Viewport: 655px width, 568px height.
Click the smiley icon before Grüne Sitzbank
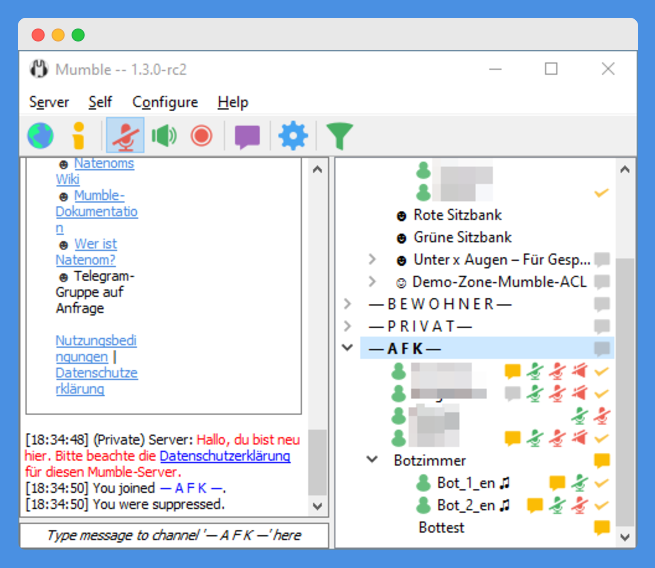pyautogui.click(x=401, y=238)
